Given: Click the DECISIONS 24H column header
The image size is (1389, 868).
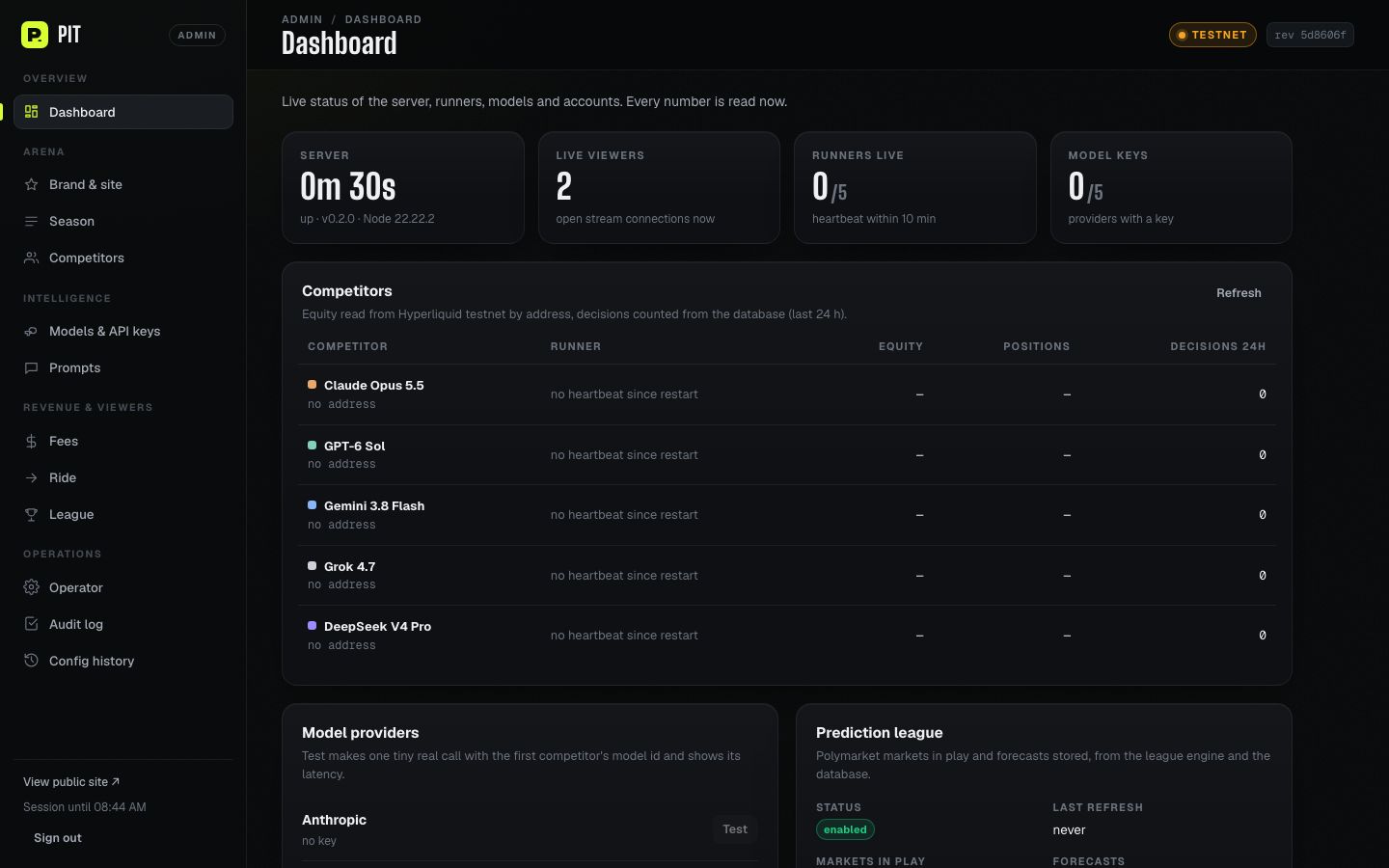Looking at the screenshot, I should pyautogui.click(x=1218, y=346).
